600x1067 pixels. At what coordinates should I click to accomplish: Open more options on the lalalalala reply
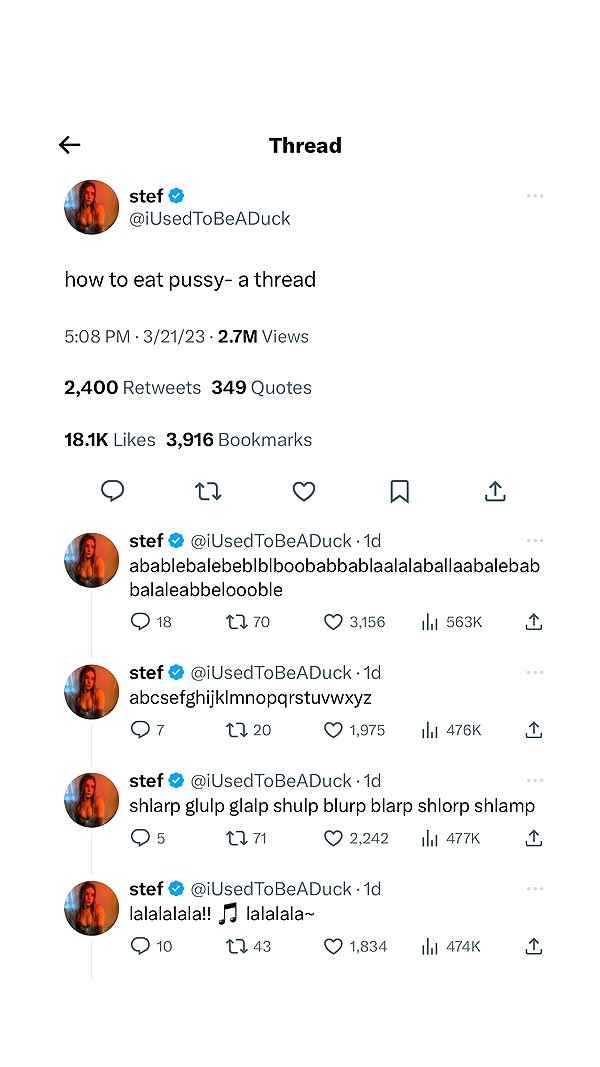coord(535,889)
